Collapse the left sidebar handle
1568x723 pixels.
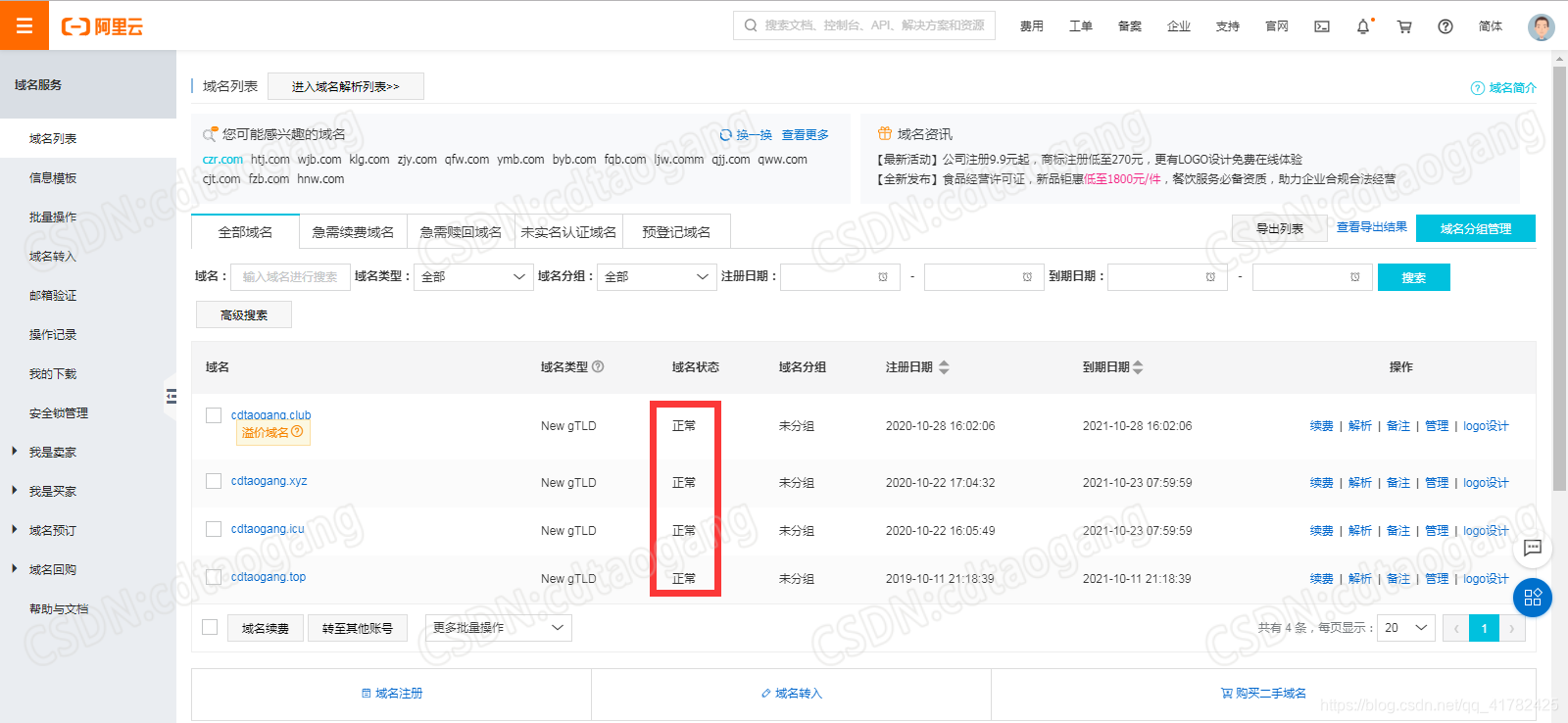[x=171, y=396]
